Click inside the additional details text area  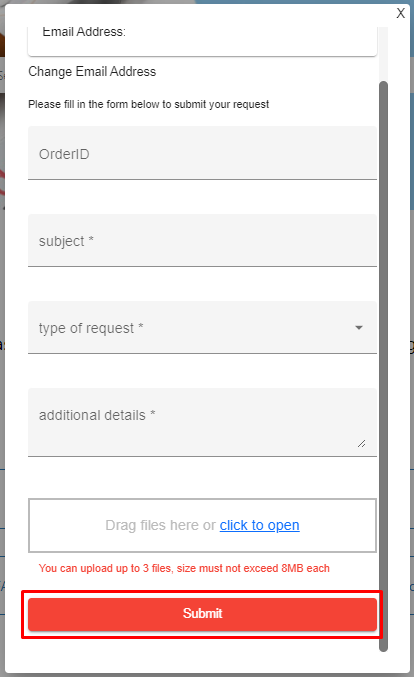coord(202,422)
